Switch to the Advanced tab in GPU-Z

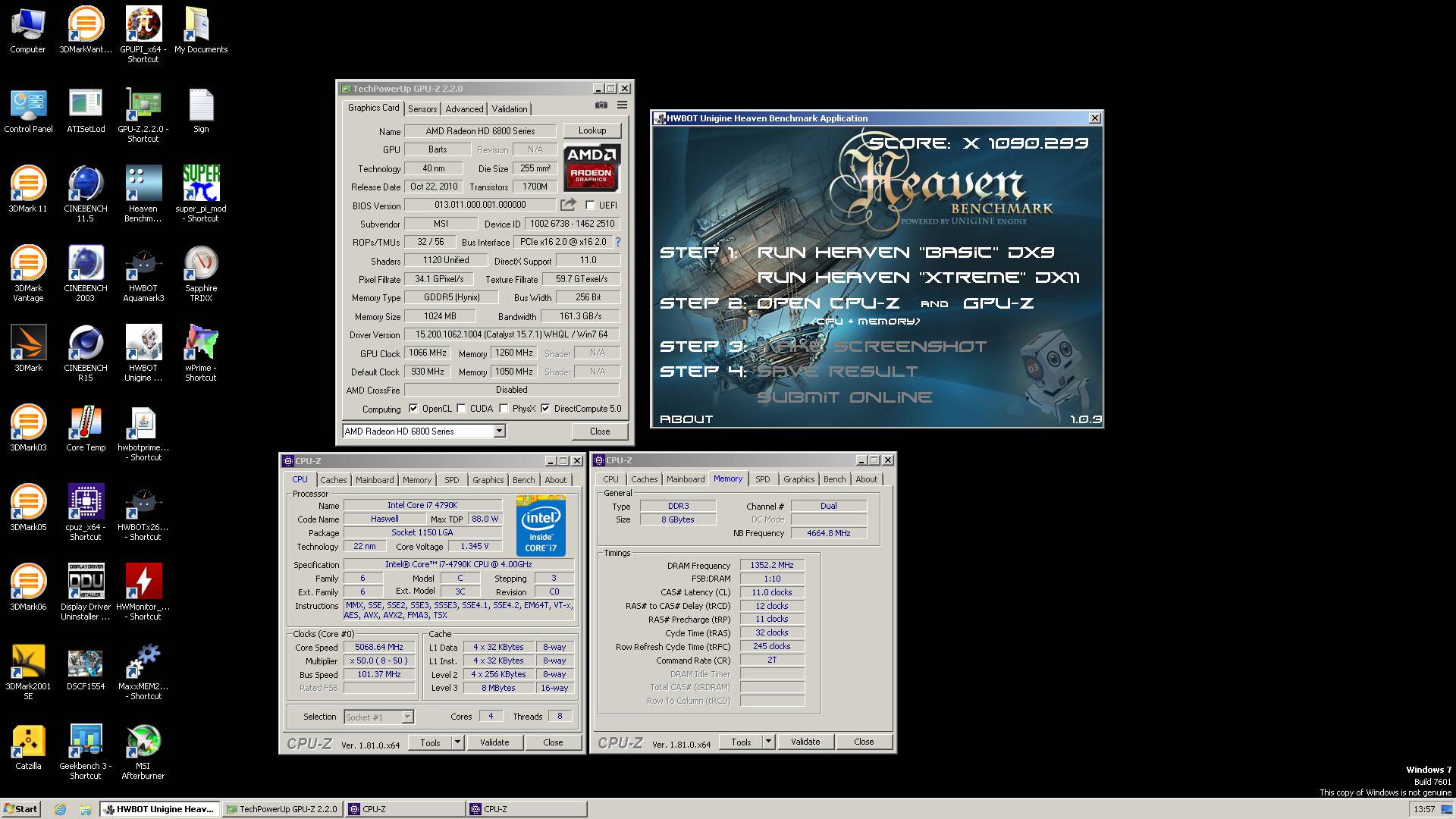(x=464, y=109)
